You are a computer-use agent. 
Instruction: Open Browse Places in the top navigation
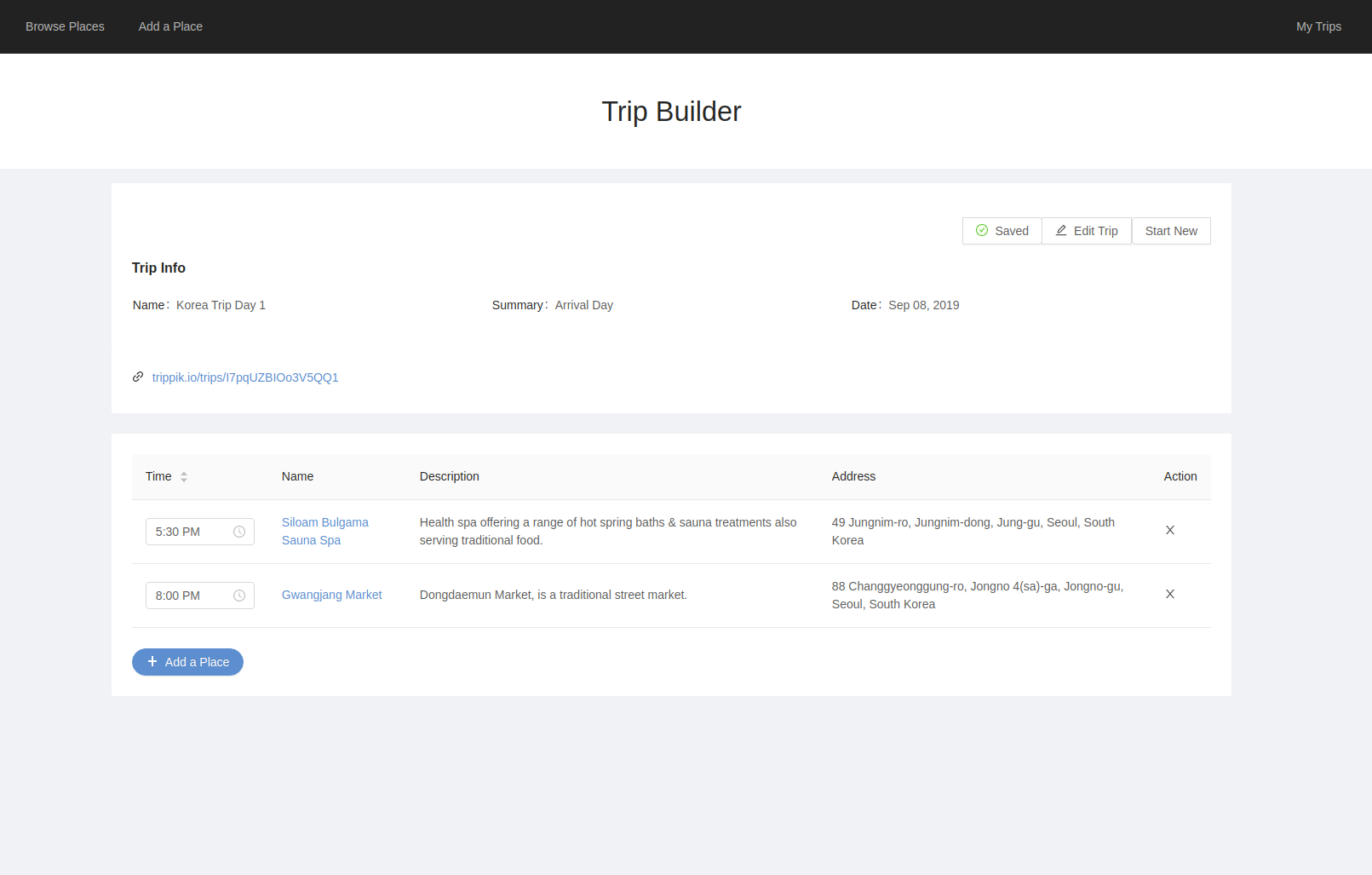click(x=65, y=26)
